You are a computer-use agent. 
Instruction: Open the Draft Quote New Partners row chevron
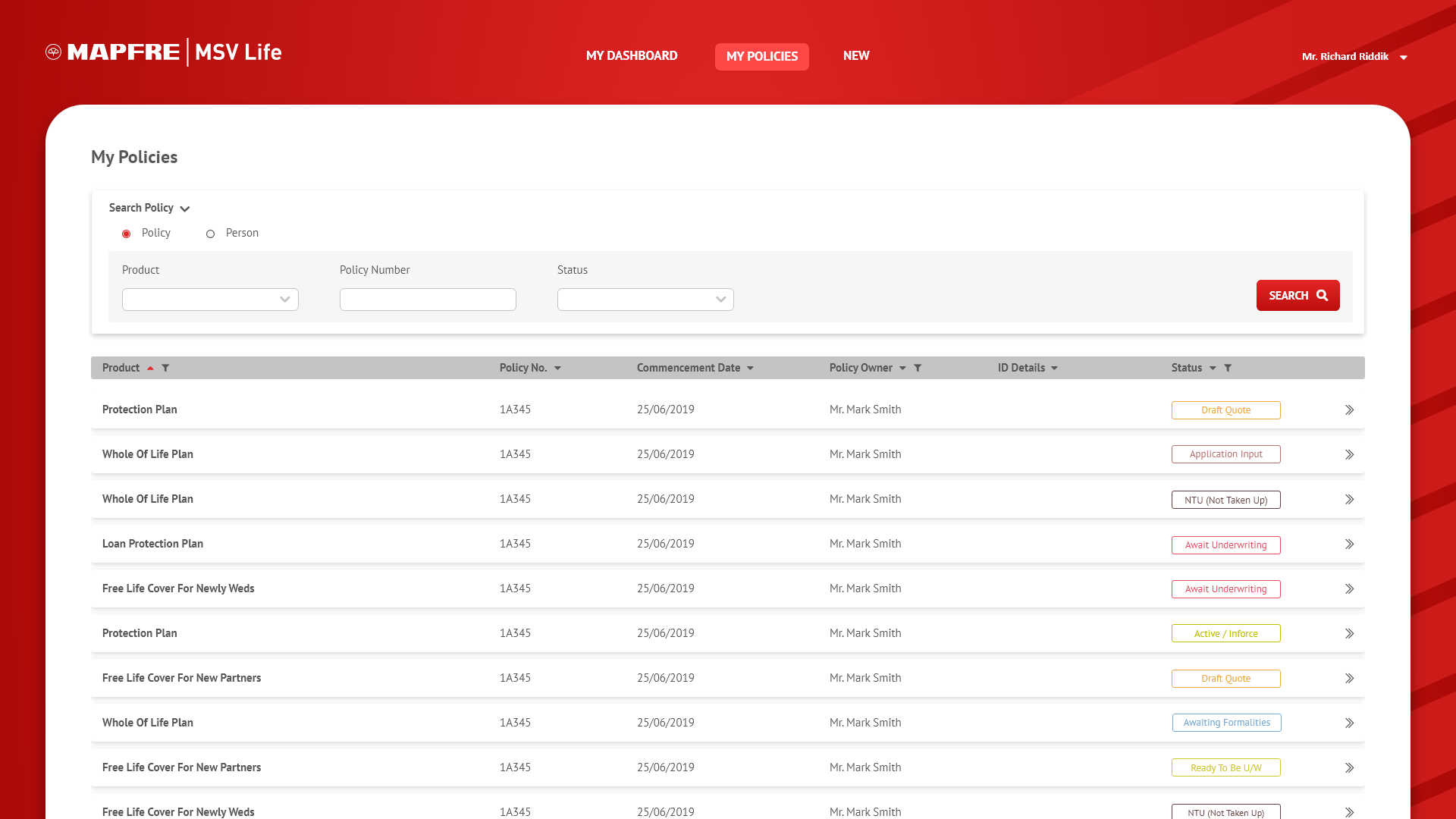1349,679
